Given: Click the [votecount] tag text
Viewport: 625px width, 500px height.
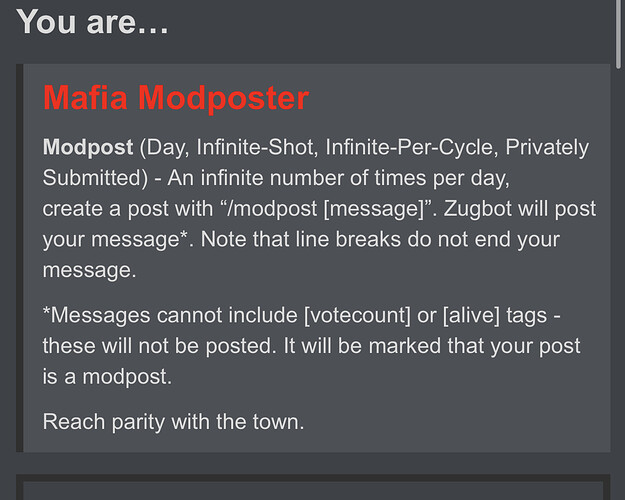Looking at the screenshot, I should coord(357,315).
